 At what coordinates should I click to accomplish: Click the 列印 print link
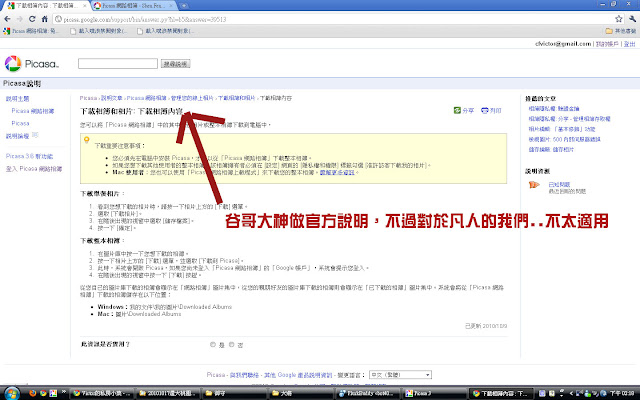coord(496,111)
